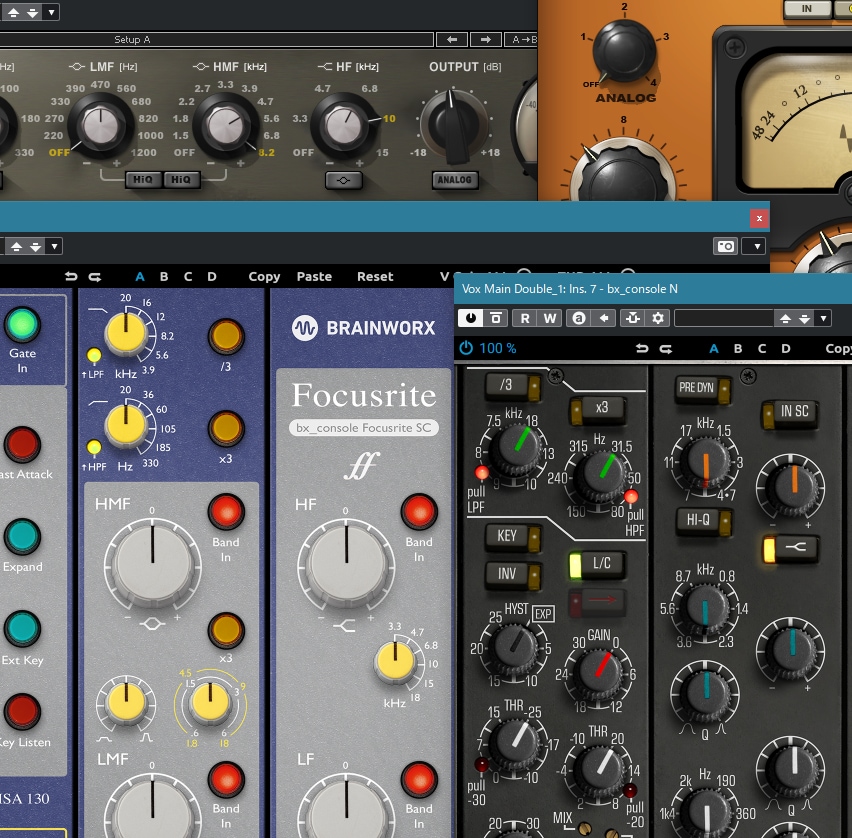This screenshot has width=852, height=838.
Task: Click next setup right arrow in EQ plugin
Action: [x=485, y=40]
